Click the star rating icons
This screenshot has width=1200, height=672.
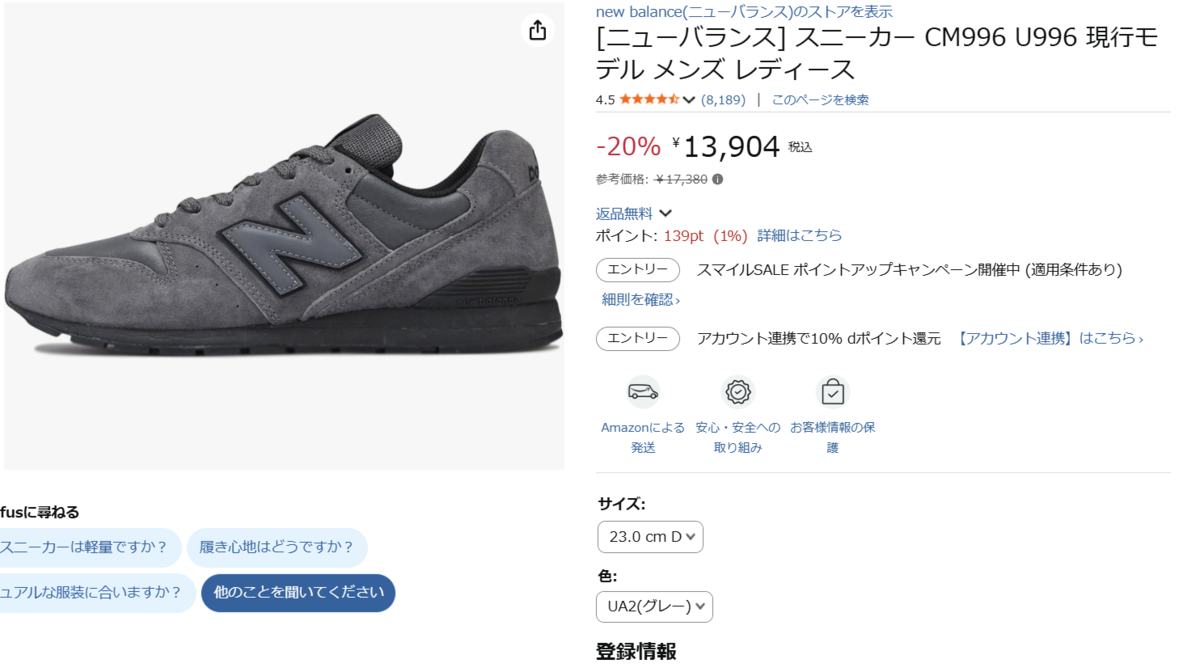649,99
